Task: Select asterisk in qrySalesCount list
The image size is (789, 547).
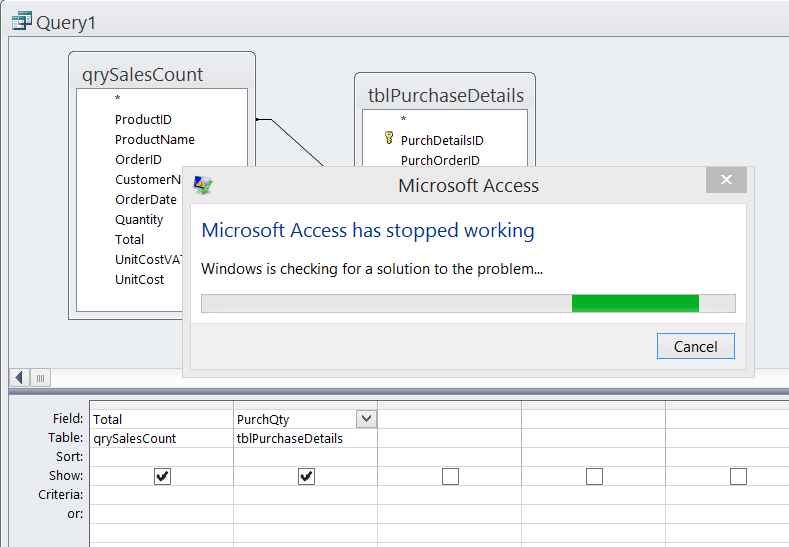Action: (x=117, y=99)
